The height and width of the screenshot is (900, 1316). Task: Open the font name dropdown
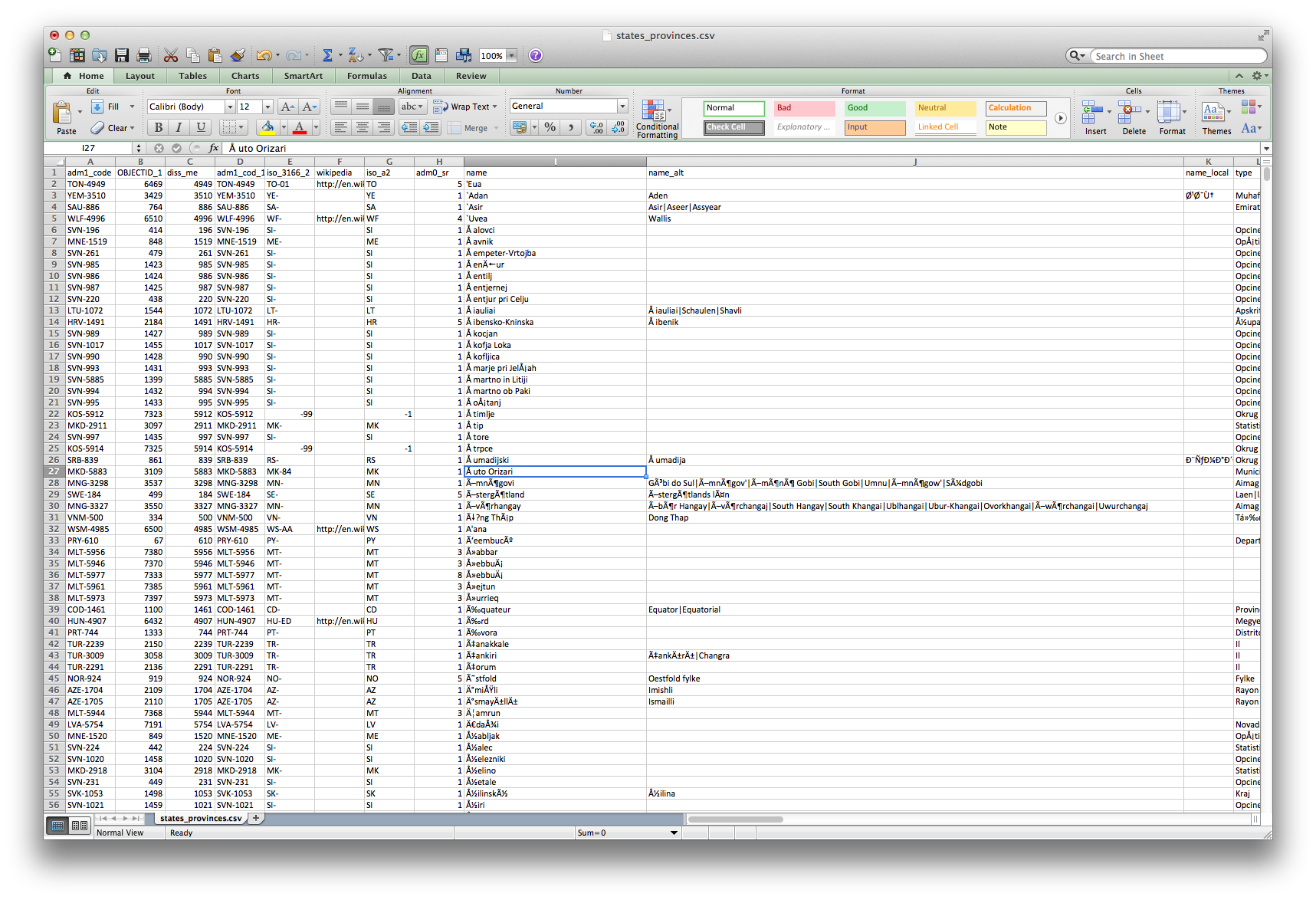[229, 107]
